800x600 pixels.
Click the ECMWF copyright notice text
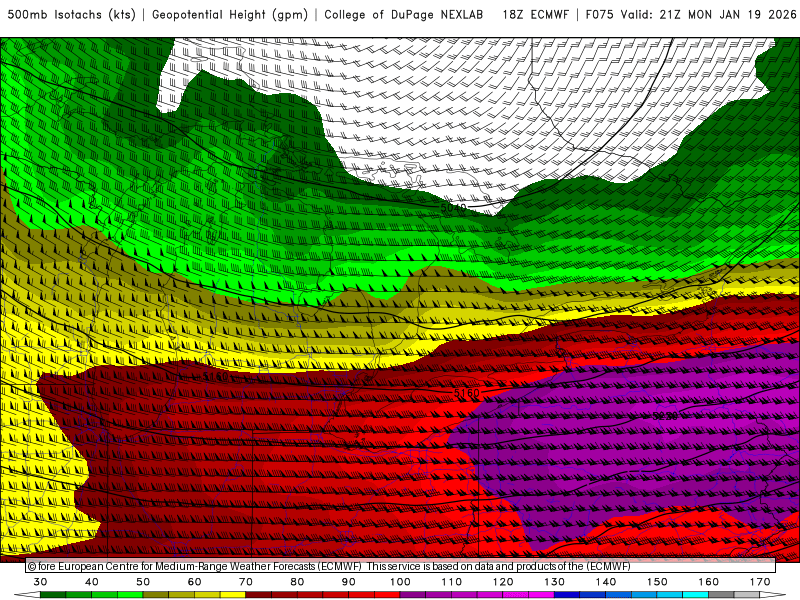[329, 566]
